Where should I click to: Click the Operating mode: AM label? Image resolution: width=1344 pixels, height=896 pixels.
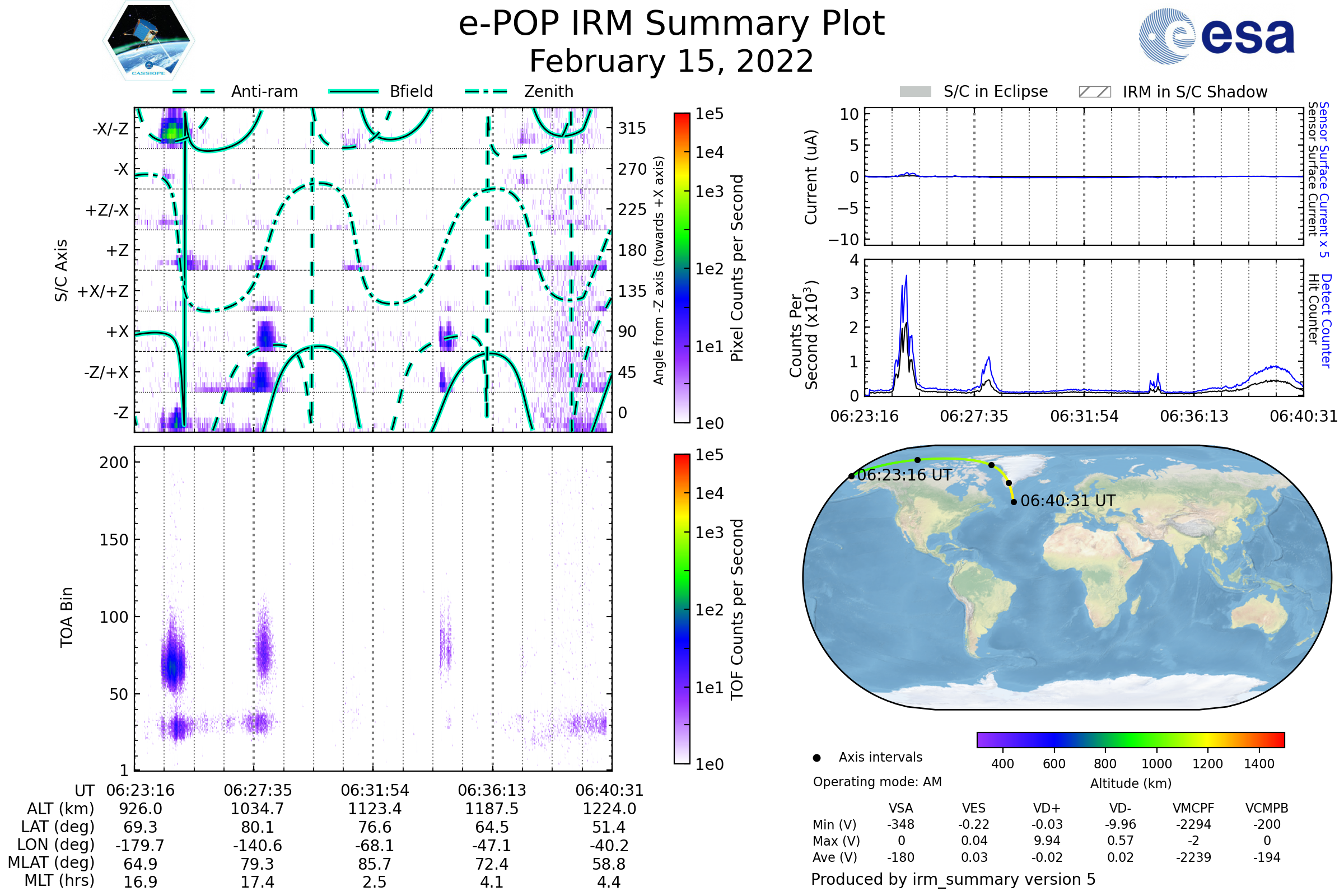(877, 782)
